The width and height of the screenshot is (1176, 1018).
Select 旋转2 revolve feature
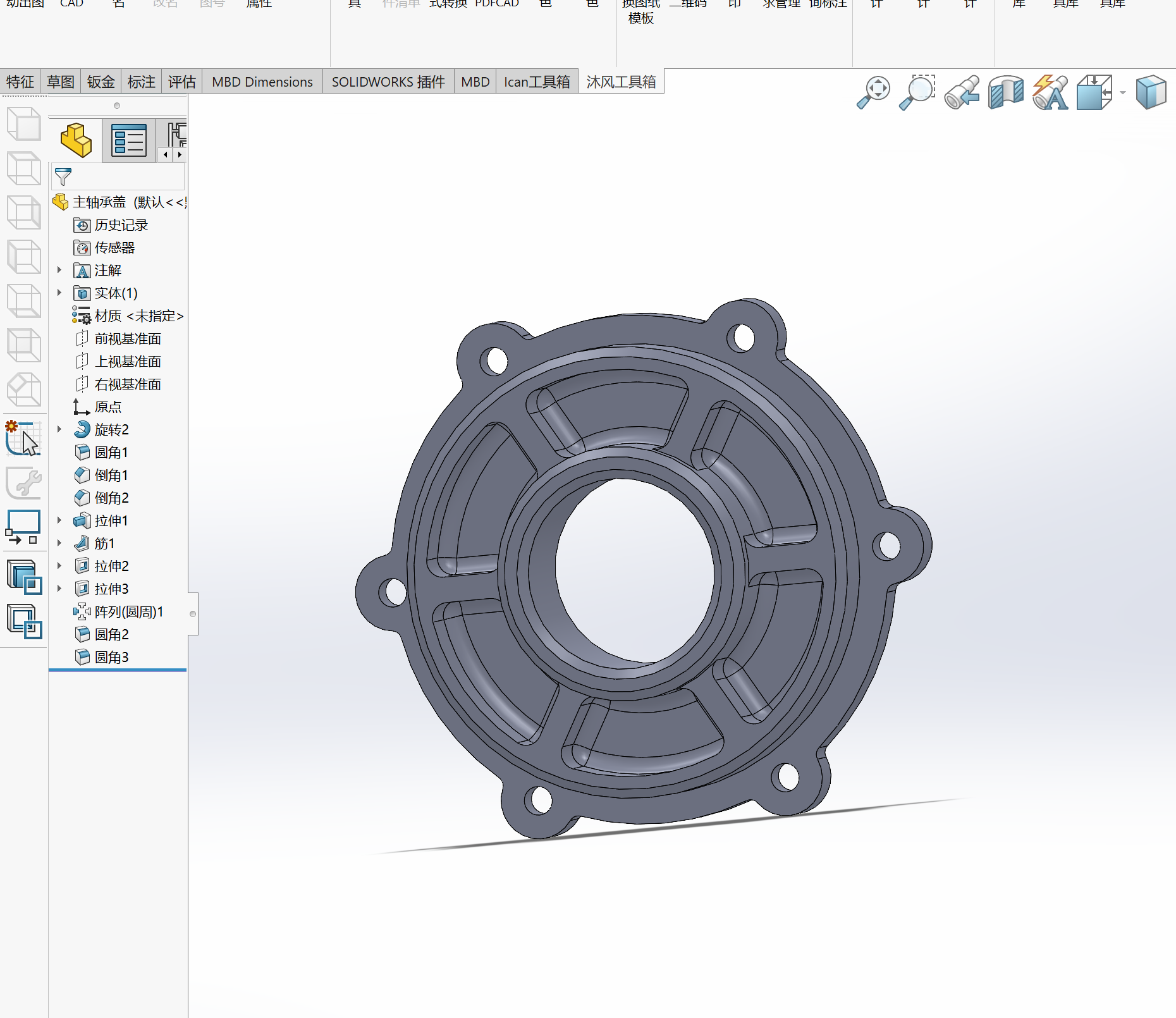point(101,430)
